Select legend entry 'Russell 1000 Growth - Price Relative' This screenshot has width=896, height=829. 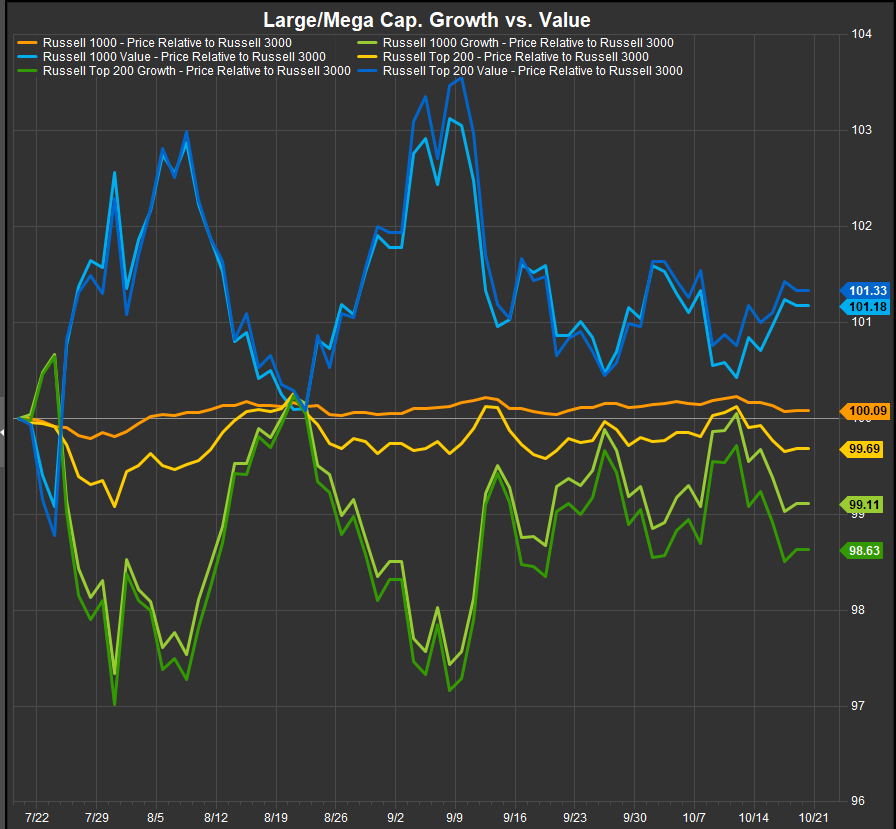[x=528, y=43]
